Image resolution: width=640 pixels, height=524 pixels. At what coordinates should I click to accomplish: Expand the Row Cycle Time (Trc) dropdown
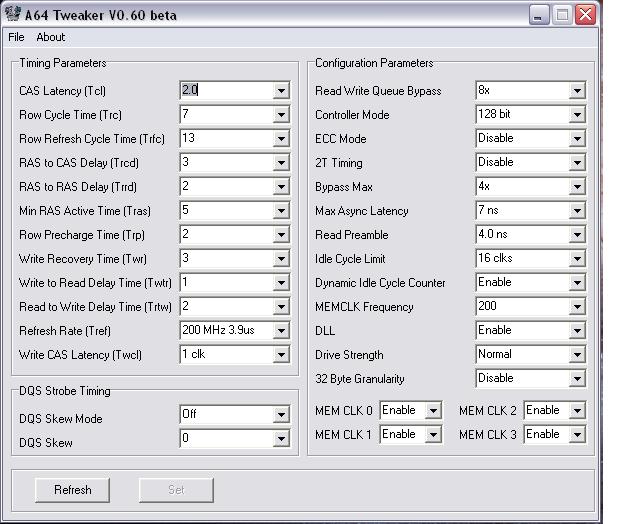click(x=281, y=114)
